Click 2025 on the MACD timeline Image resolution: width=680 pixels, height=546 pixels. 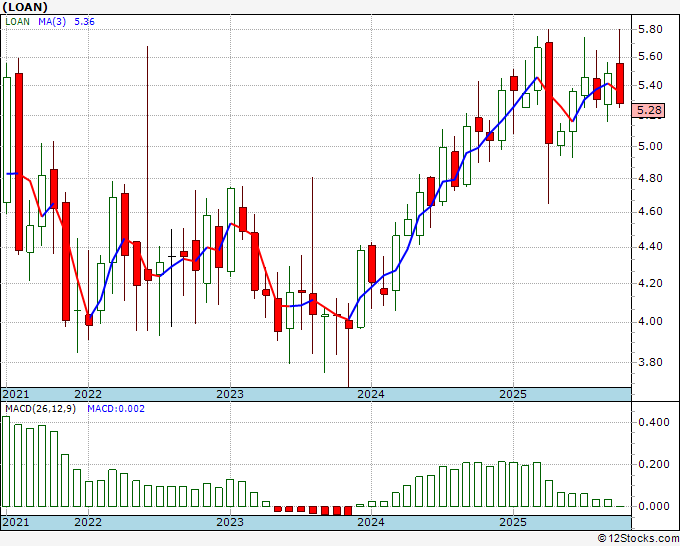tap(513, 522)
